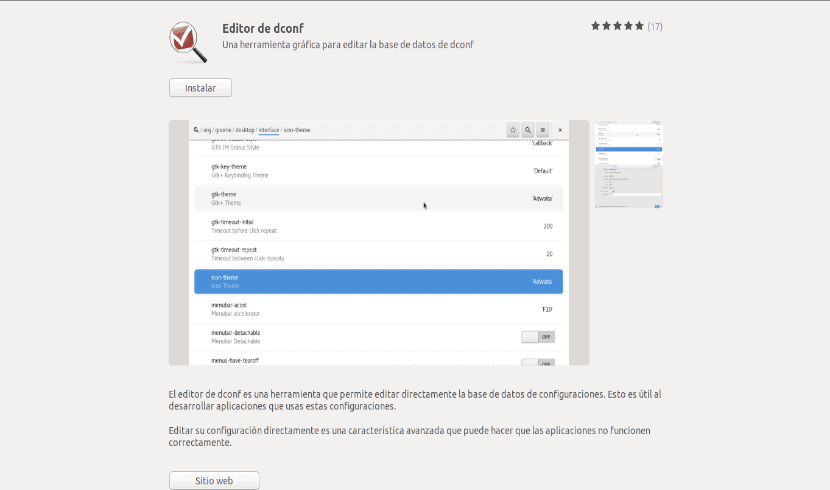This screenshot has height=490, width=830.
Task: Toggle the menubar-detachable OFF switch
Action: (x=538, y=337)
